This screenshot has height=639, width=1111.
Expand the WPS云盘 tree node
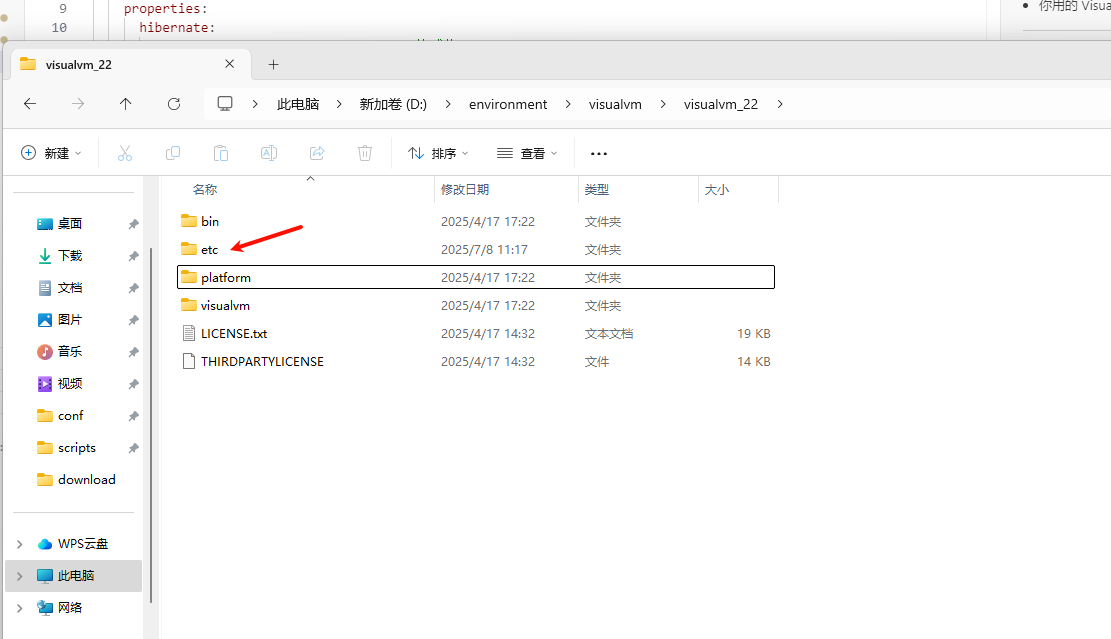pos(20,544)
